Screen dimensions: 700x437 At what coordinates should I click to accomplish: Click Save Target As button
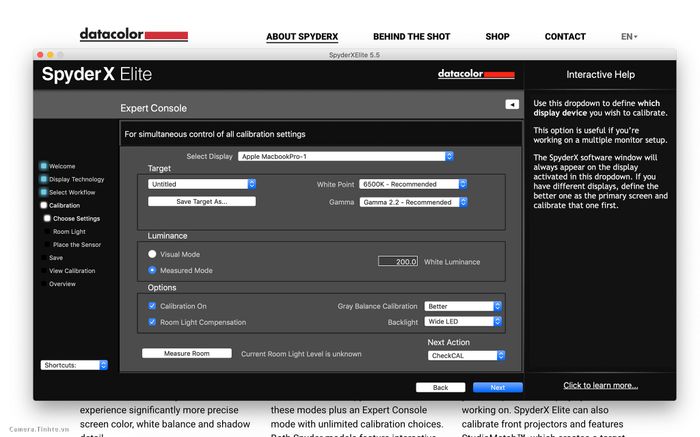click(x=202, y=201)
